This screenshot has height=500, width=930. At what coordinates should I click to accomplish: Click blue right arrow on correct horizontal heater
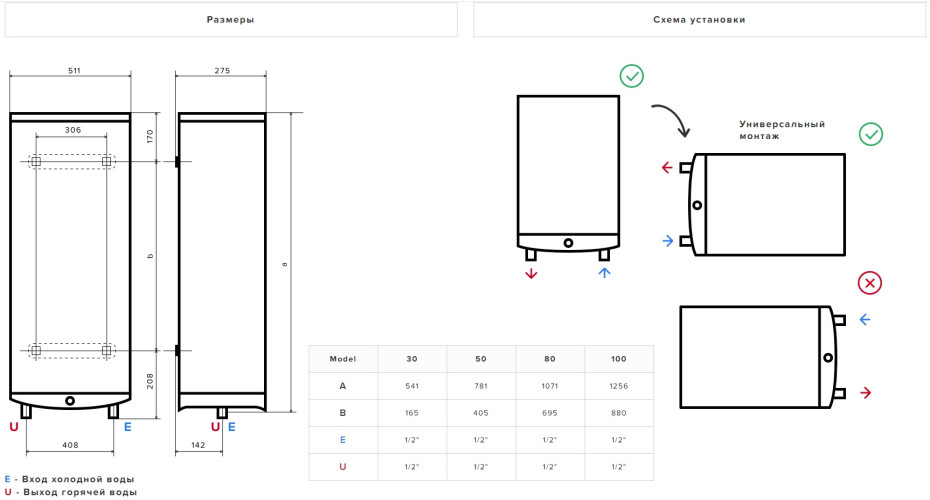[x=667, y=240]
